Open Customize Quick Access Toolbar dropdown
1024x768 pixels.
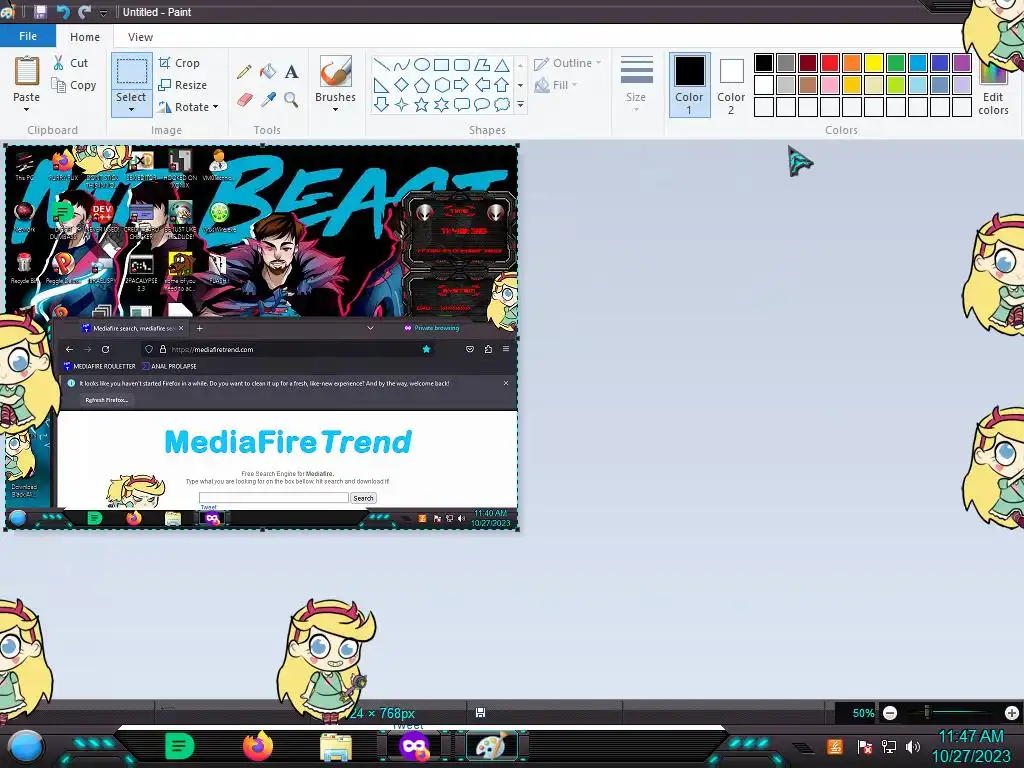click(103, 12)
